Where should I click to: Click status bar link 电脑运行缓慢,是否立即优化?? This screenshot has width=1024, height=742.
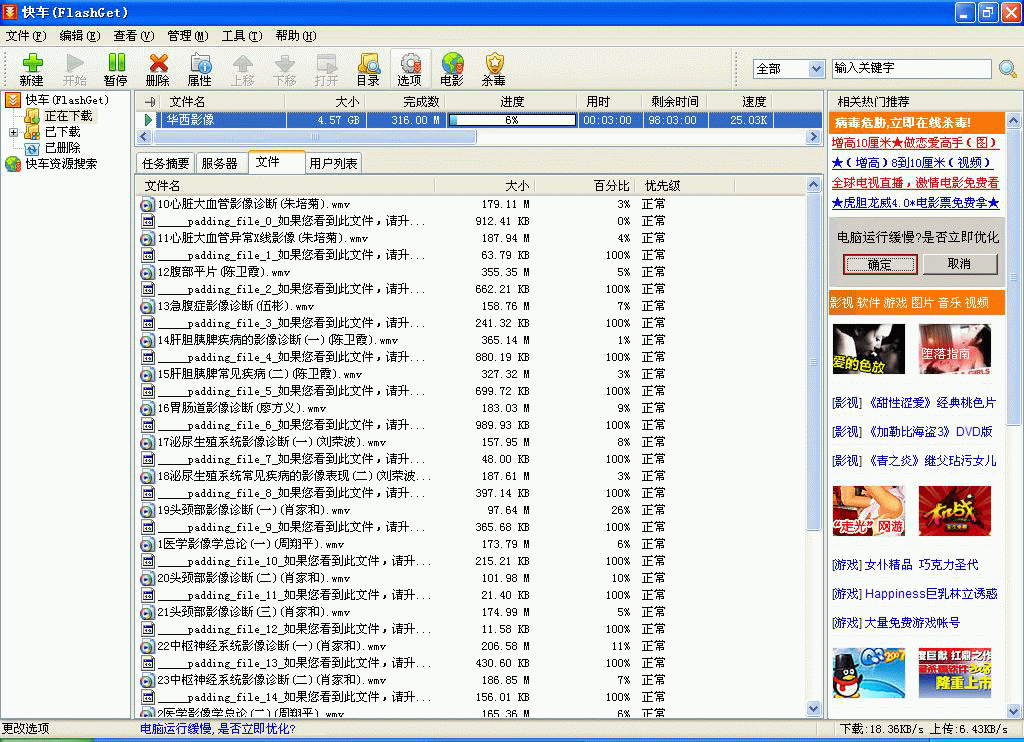point(218,729)
